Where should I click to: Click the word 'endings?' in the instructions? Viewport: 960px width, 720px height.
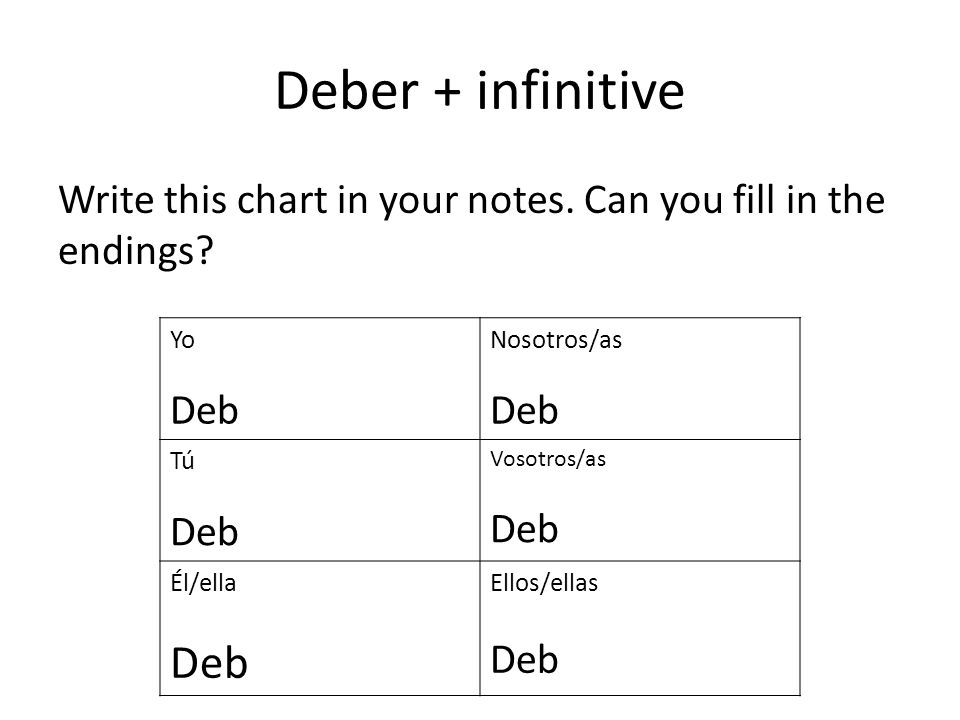point(136,251)
